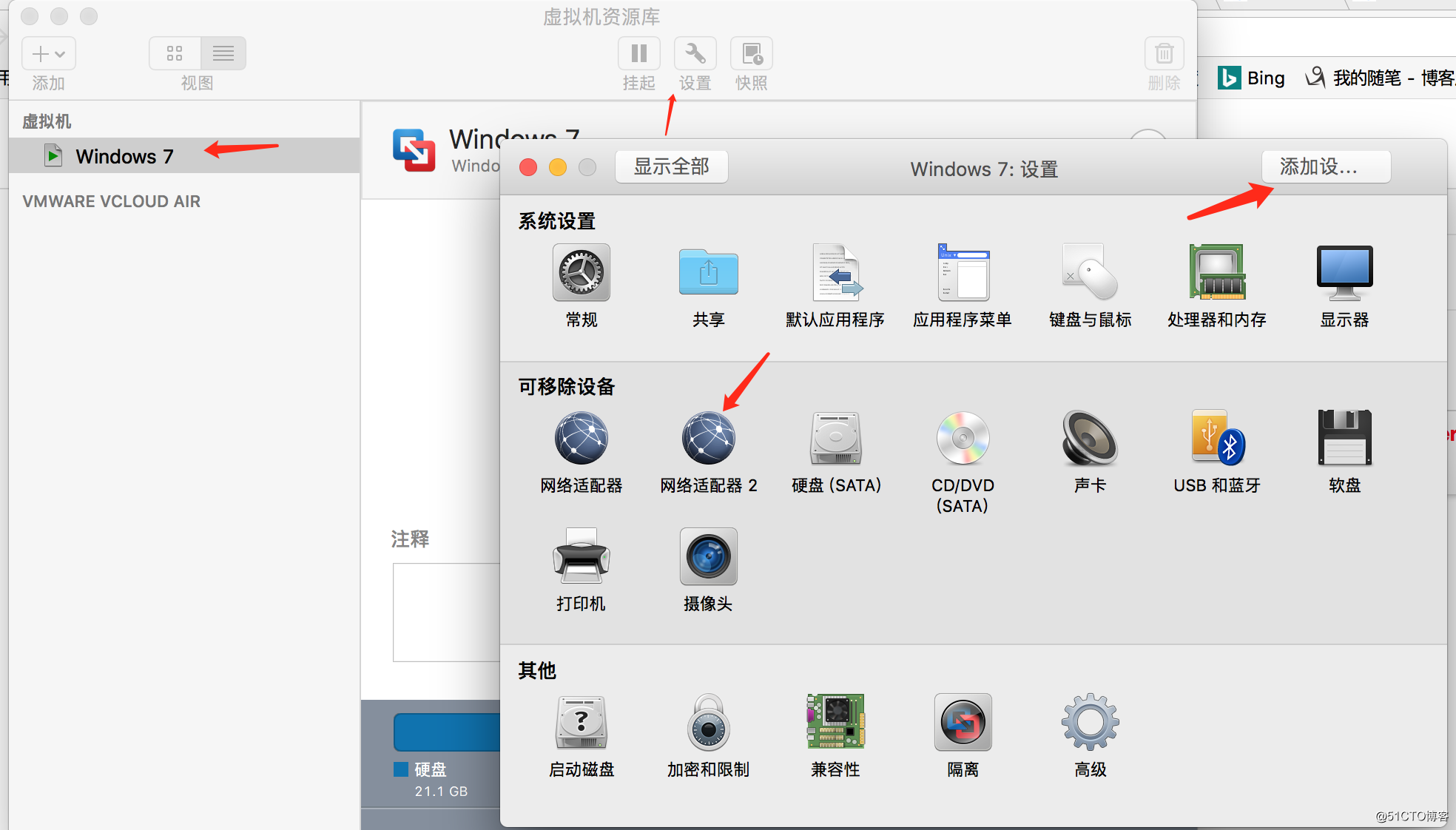Open the 添加 plus dropdown
This screenshot has width=1456, height=830.
[x=49, y=54]
